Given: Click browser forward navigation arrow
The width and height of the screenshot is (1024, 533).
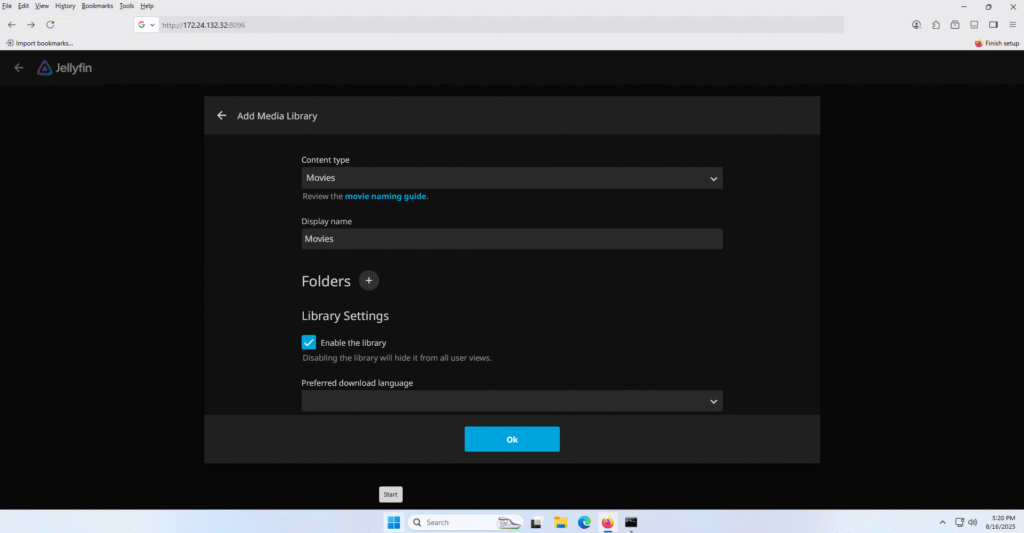Looking at the screenshot, I should [31, 25].
